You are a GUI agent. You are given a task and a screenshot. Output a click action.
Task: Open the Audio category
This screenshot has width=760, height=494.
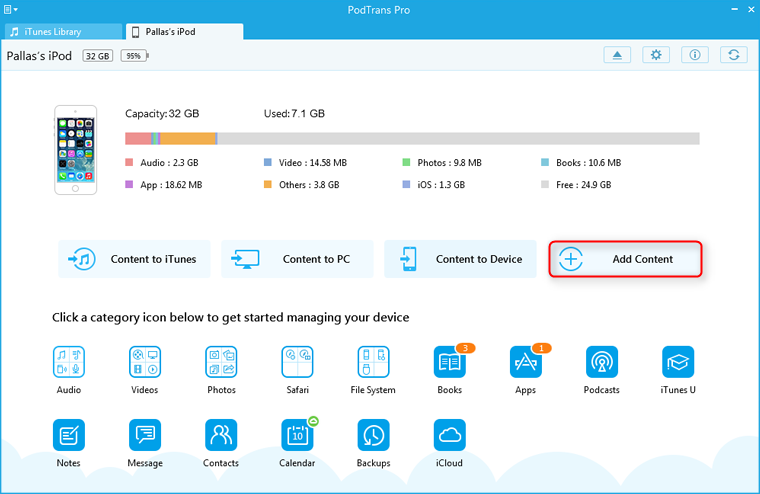pyautogui.click(x=69, y=361)
